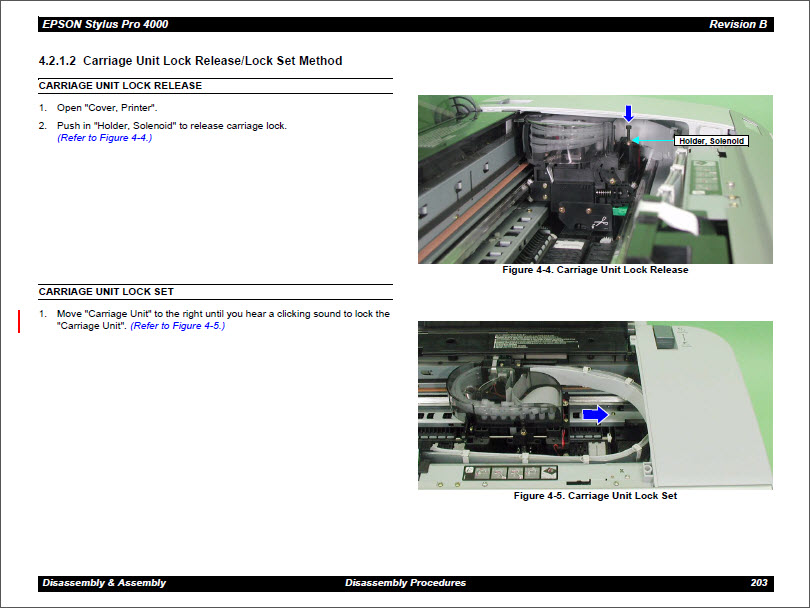The image size is (810, 608).
Task: Click the section title 4.2.1.2 Carriage Unit Lock Release
Action: 191,61
